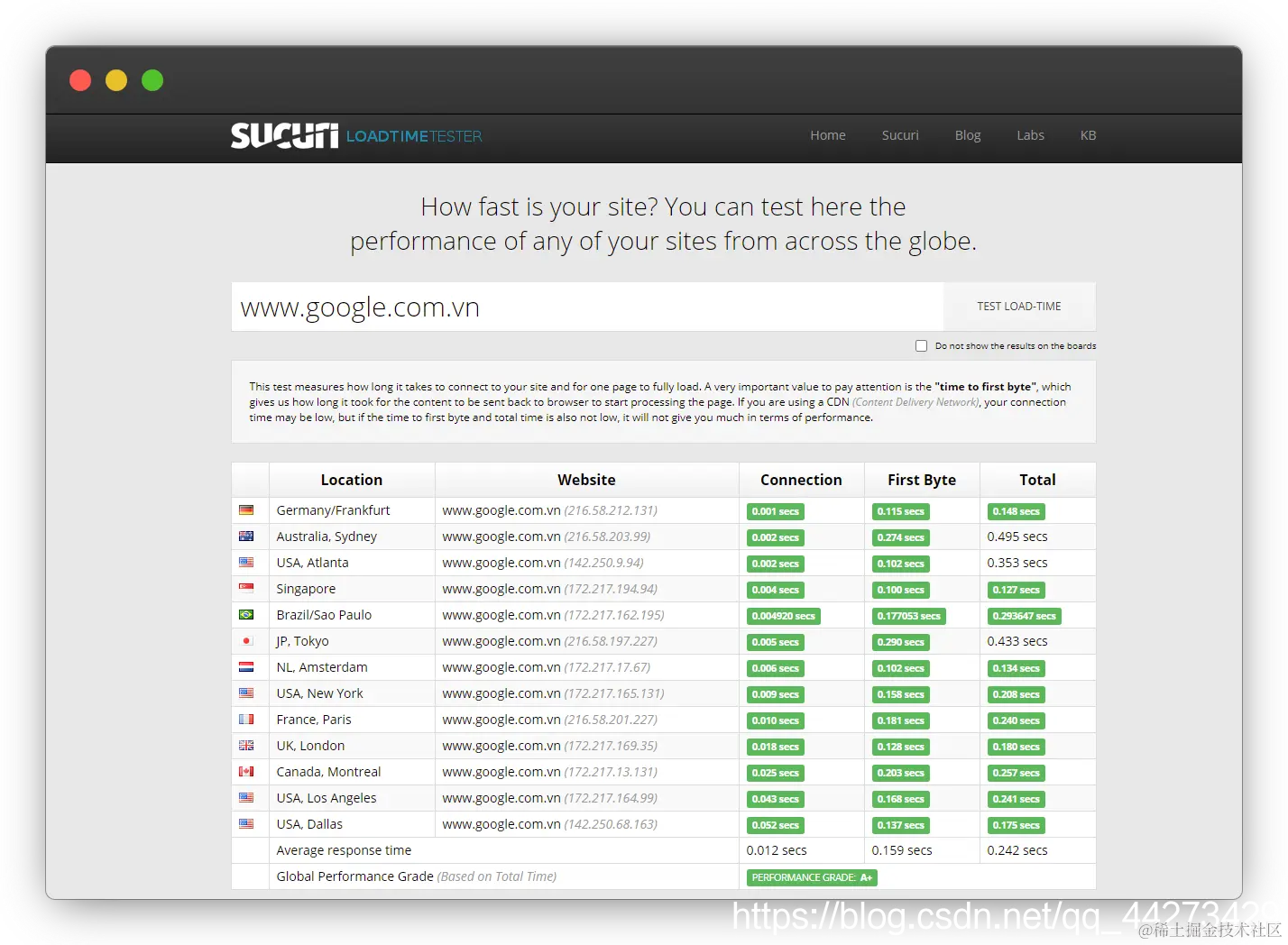The image size is (1288, 945).
Task: Click the First Byte column header
Action: tap(922, 480)
